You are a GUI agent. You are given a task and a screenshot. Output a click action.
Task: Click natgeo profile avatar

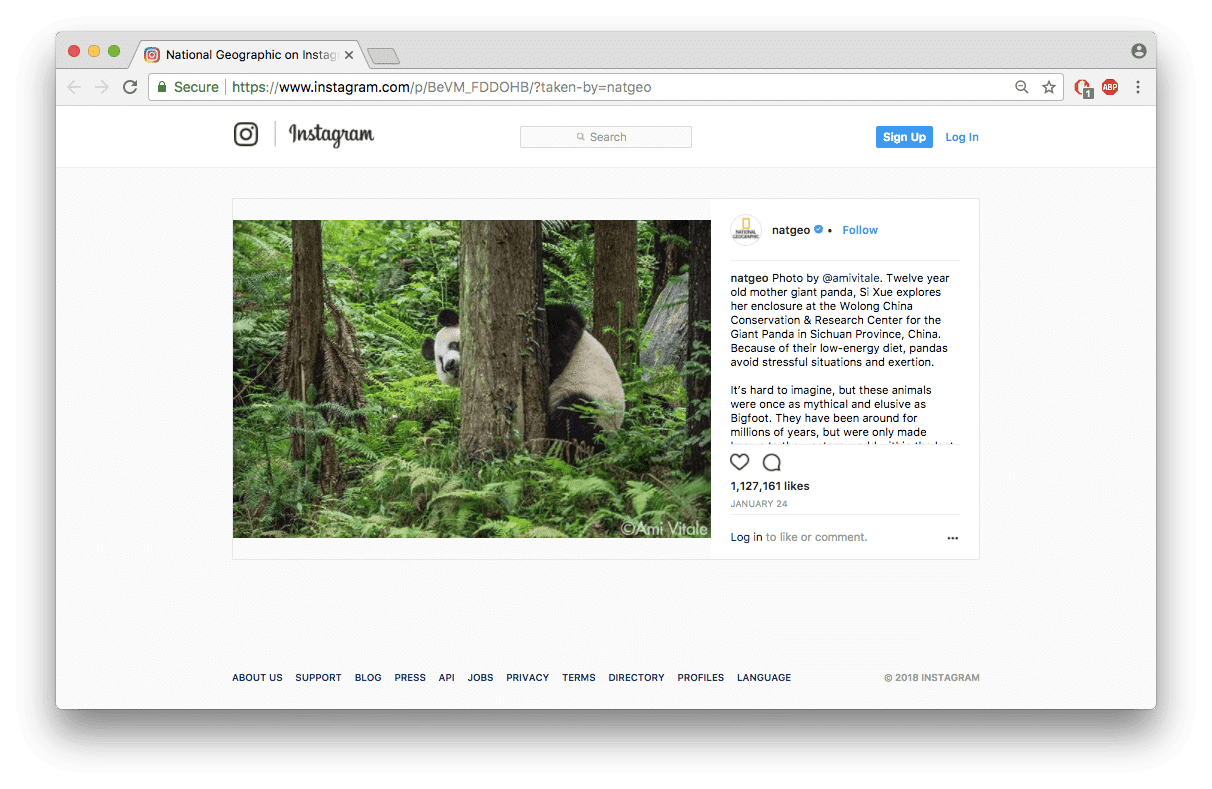coord(746,230)
